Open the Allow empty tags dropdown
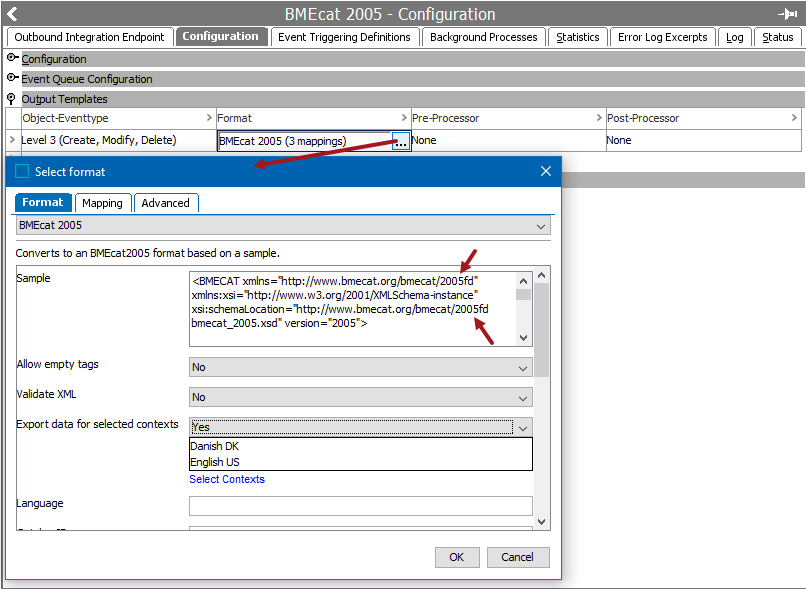The width and height of the screenshot is (806, 589). coord(361,367)
